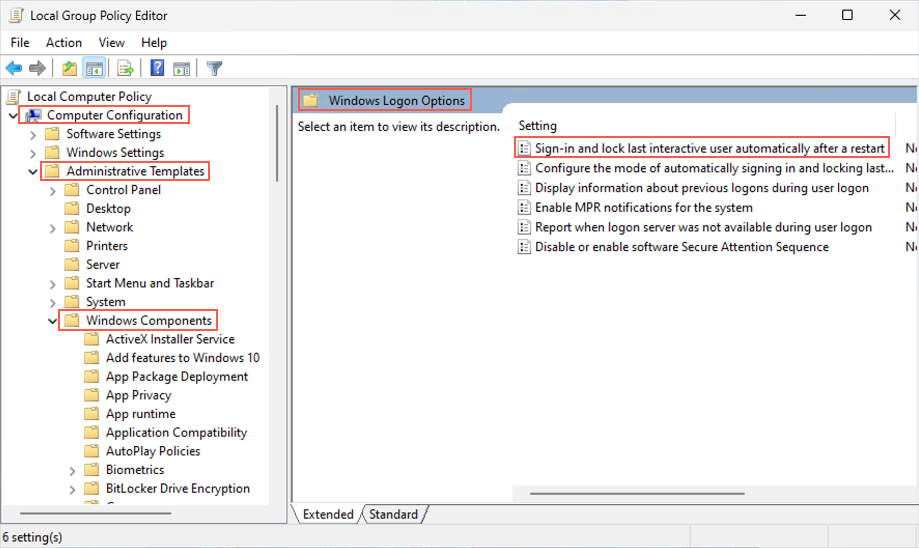The height and width of the screenshot is (548, 919).
Task: Minimize the Local Group Policy Editor window
Action: (801, 15)
